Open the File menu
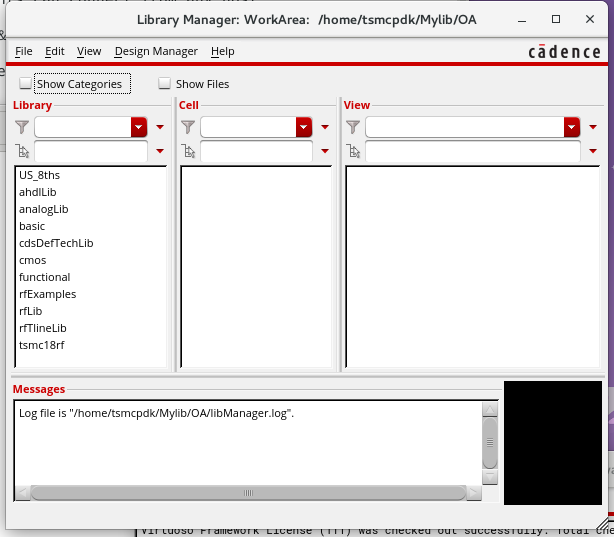Viewport: 614px width, 537px height. pyautogui.click(x=23, y=51)
